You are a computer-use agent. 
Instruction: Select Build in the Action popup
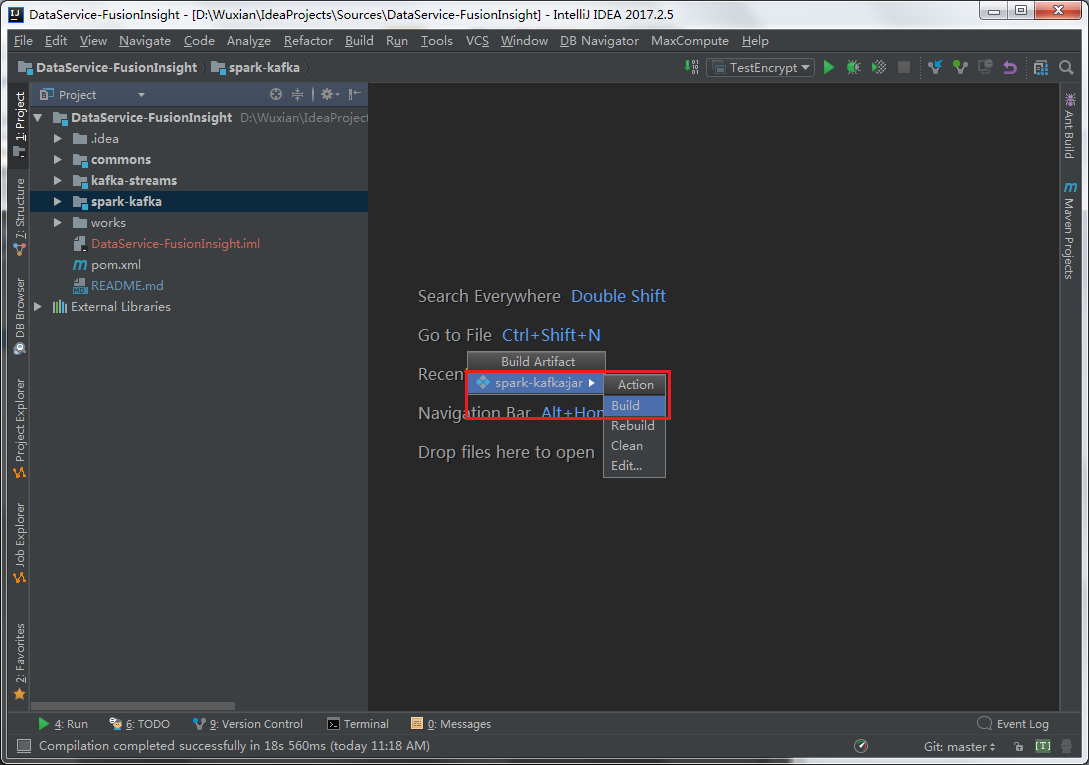click(x=635, y=405)
